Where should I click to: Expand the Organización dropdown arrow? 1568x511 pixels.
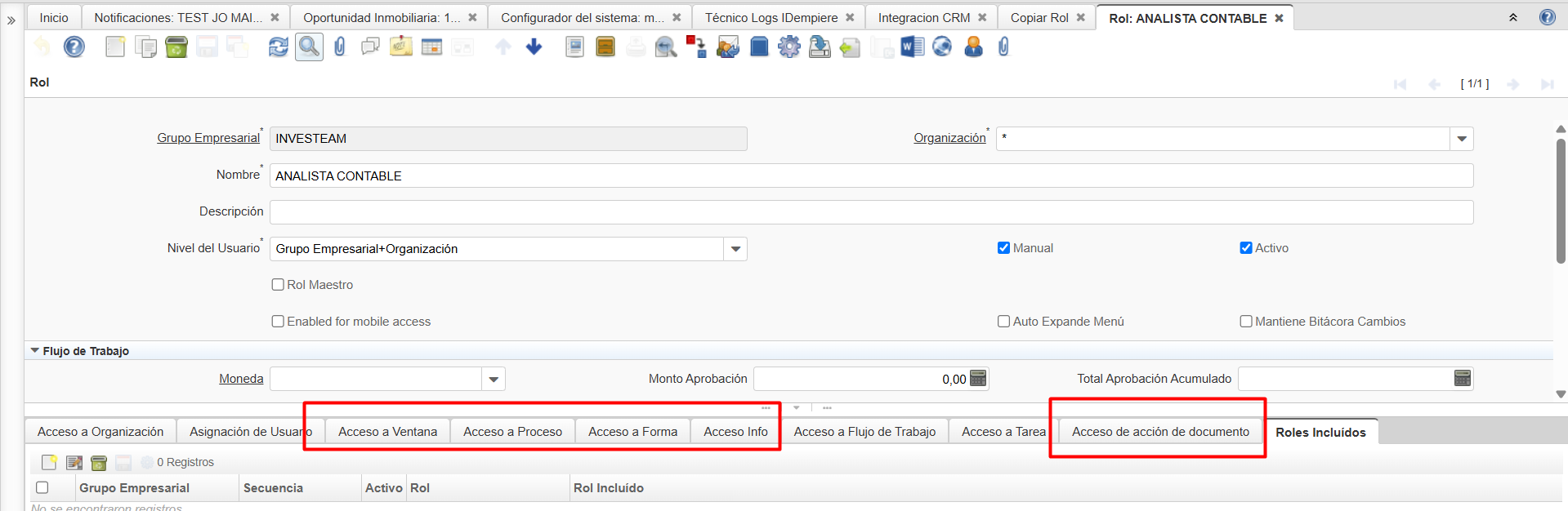click(x=1461, y=139)
